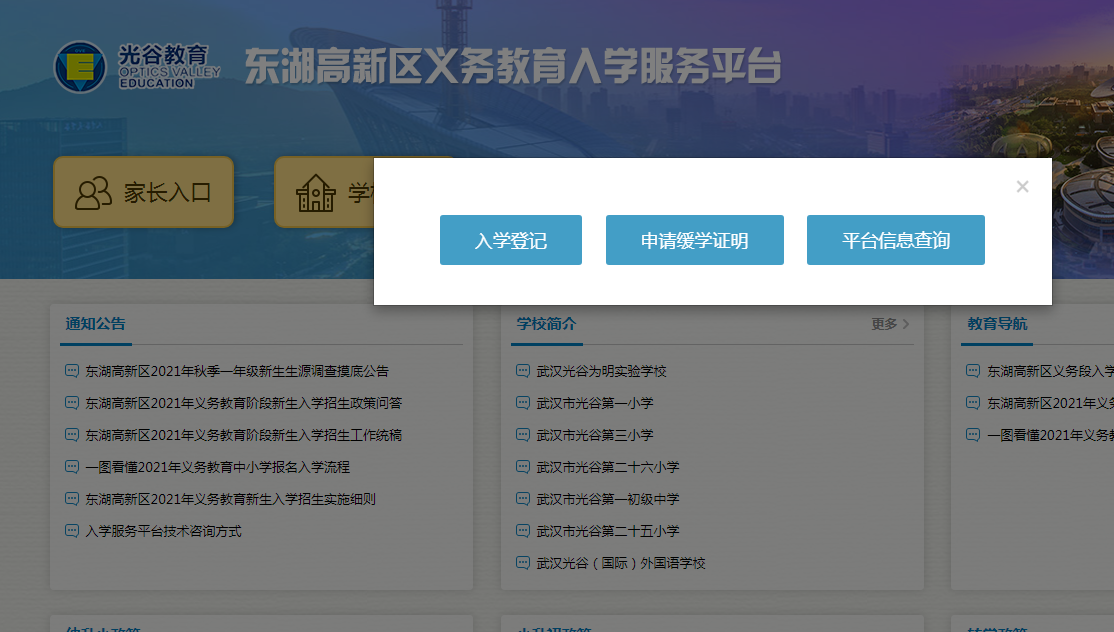Open 平台信息查询 in the dialog
Viewport: 1114px width, 632px height.
(896, 240)
